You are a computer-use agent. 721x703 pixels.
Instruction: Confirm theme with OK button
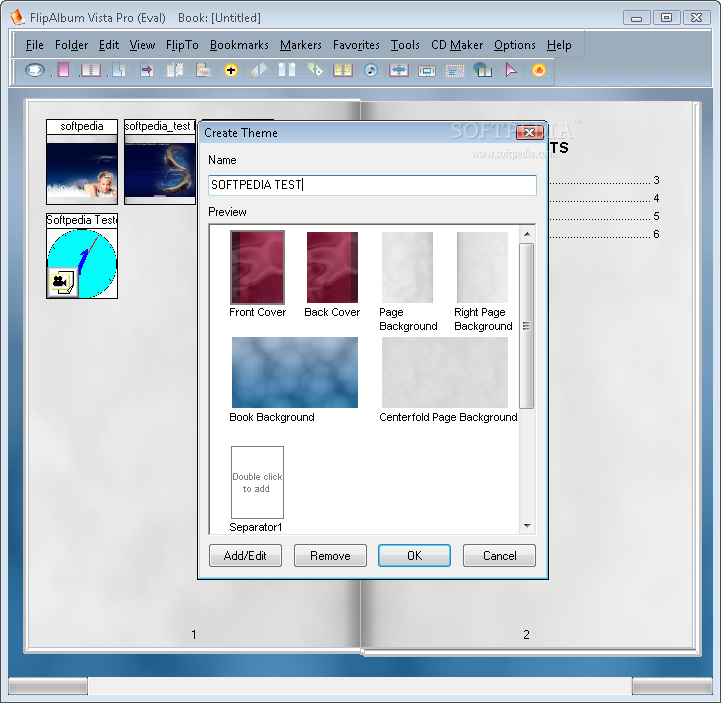click(414, 555)
